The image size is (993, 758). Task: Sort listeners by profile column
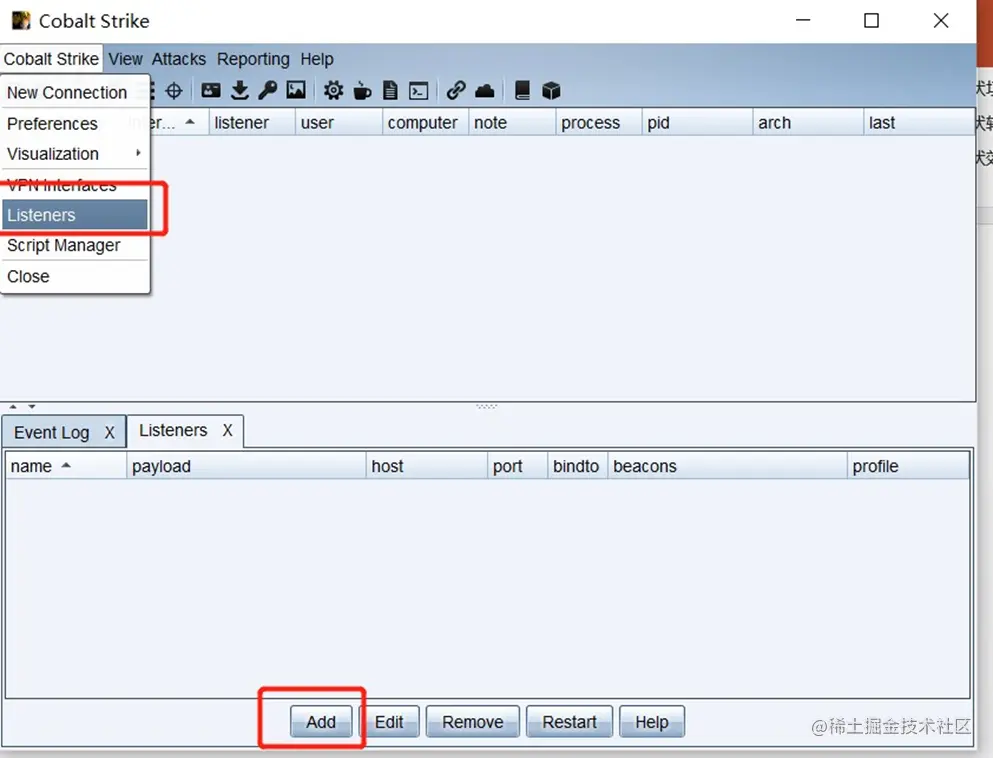[908, 466]
